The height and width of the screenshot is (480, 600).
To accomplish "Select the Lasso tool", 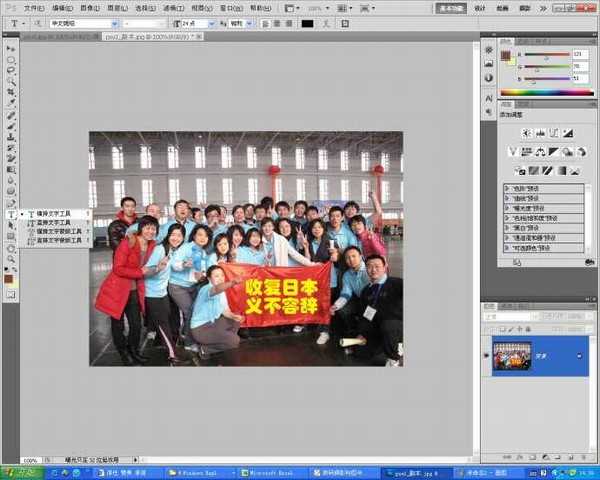I will 12,71.
